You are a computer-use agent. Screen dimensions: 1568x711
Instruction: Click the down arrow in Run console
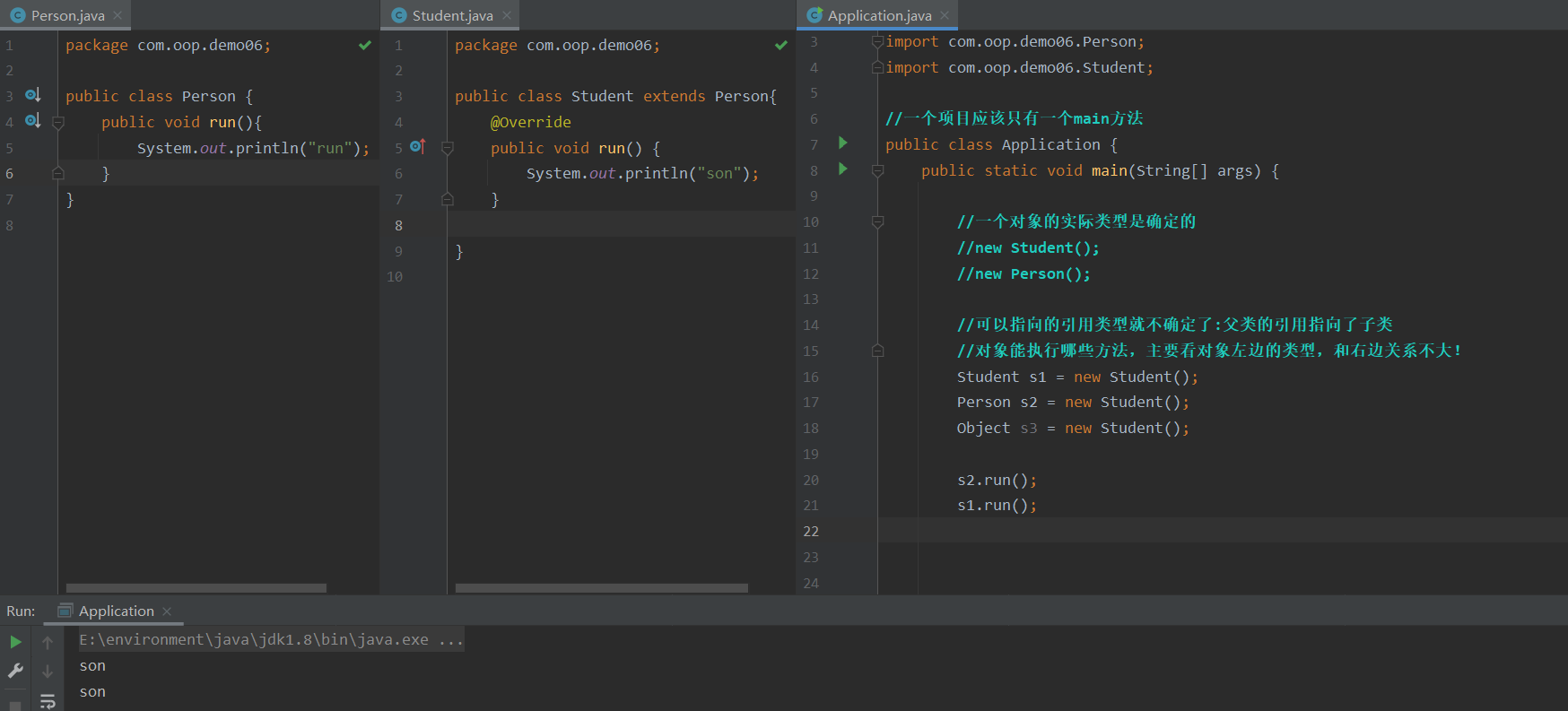tap(48, 671)
